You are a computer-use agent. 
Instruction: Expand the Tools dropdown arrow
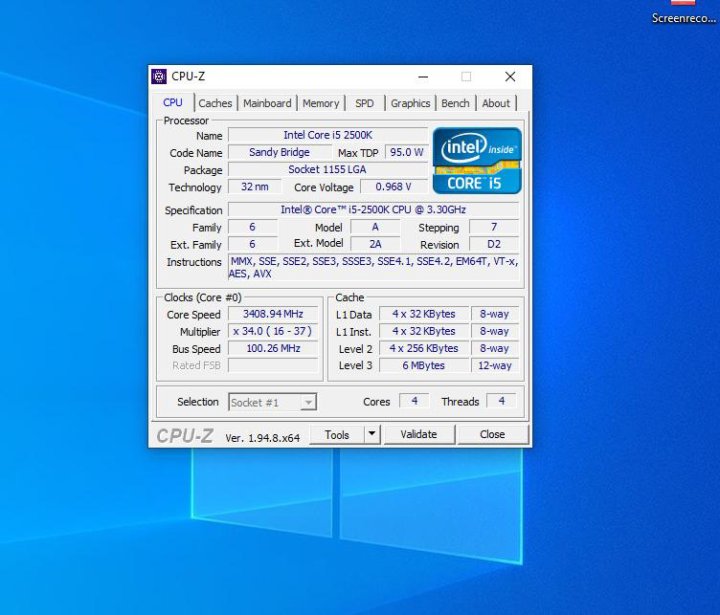tap(371, 434)
